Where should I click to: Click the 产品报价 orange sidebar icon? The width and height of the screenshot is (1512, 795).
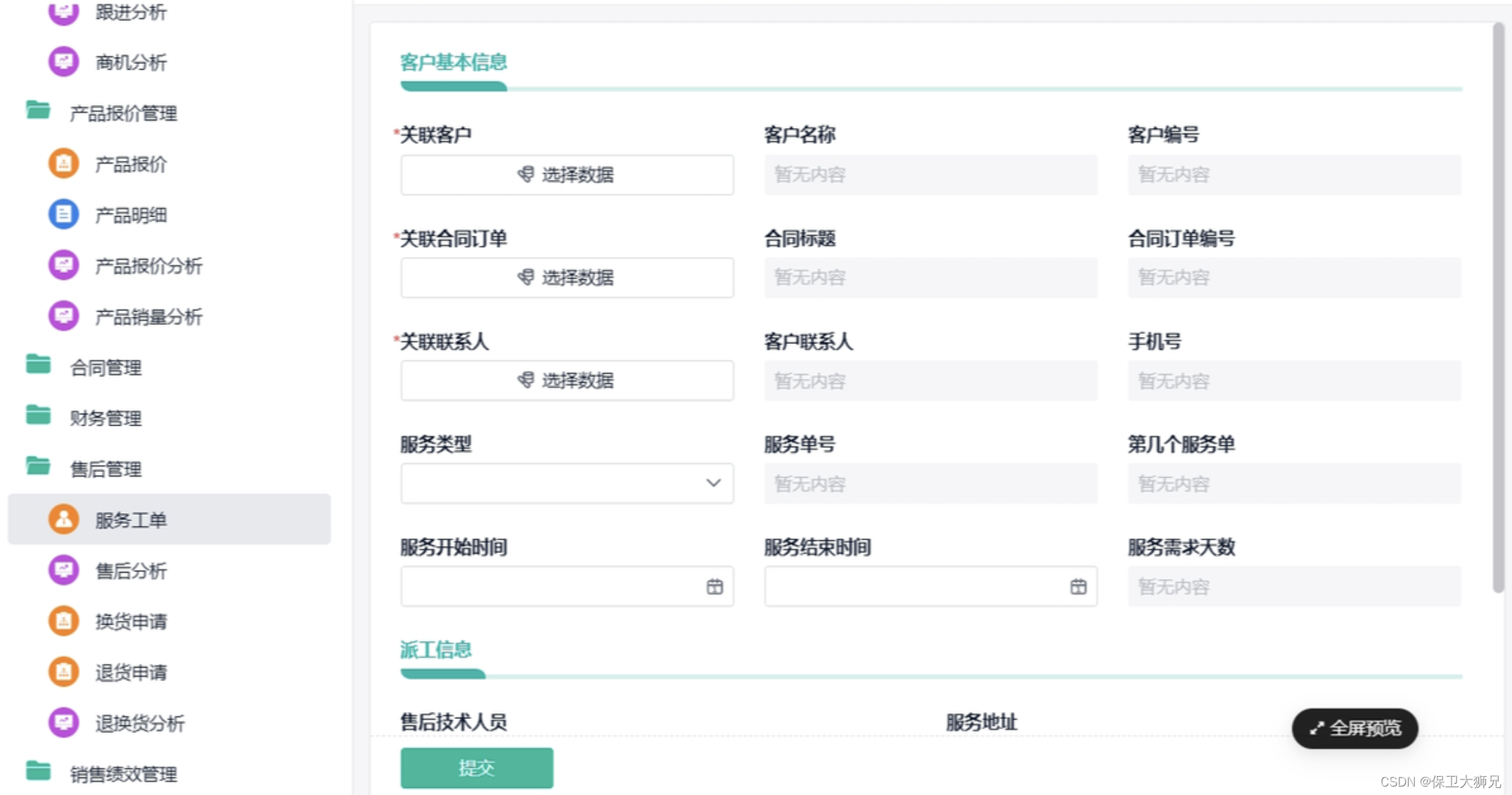(63, 164)
